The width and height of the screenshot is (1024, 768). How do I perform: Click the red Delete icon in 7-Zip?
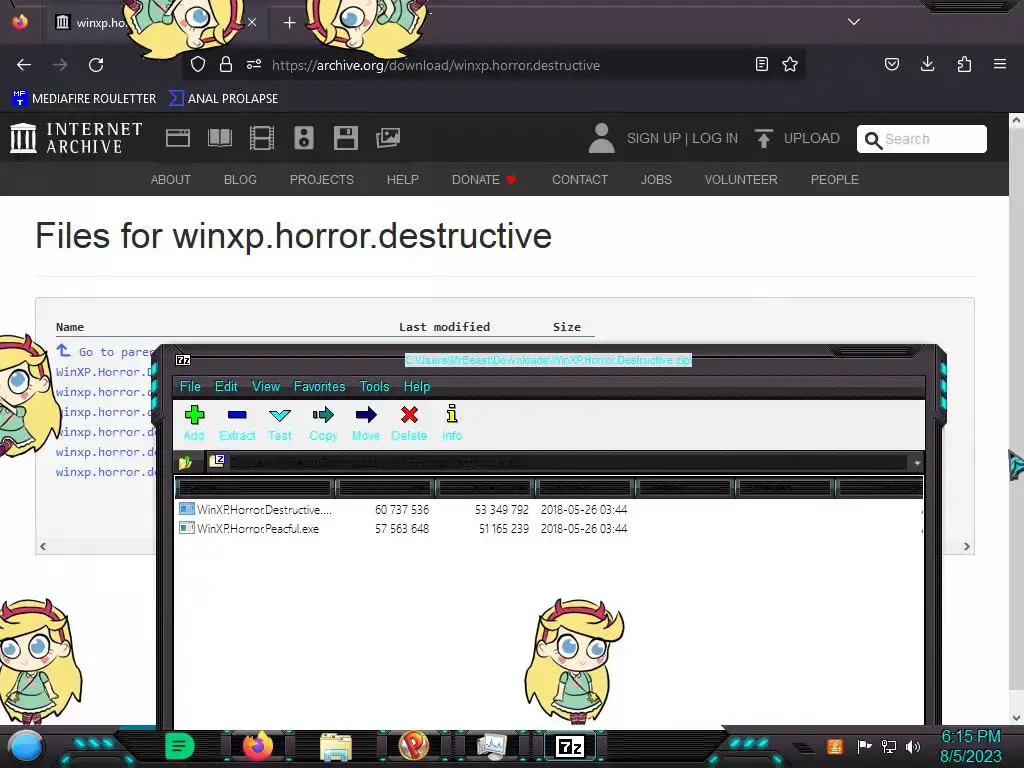coord(409,423)
